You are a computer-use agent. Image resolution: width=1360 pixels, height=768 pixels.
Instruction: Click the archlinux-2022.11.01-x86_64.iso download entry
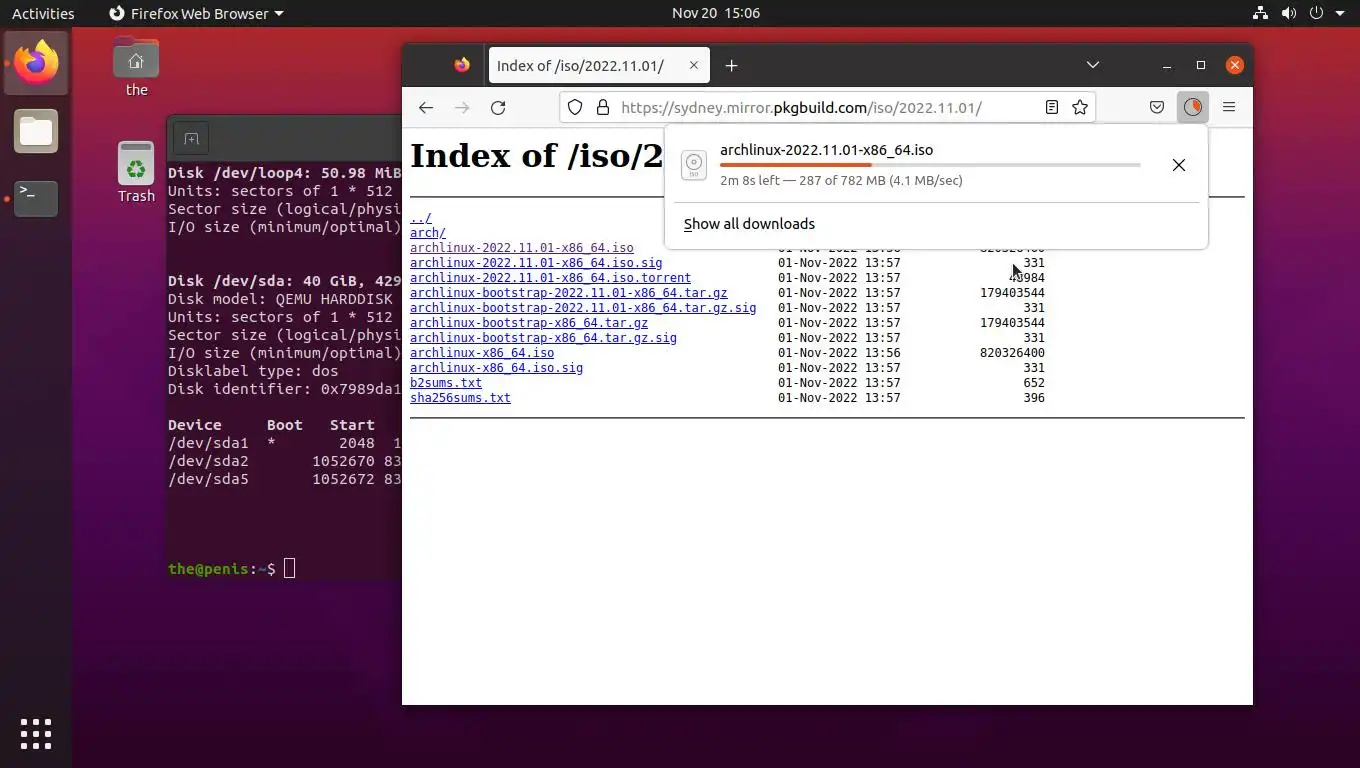pyautogui.click(x=936, y=165)
